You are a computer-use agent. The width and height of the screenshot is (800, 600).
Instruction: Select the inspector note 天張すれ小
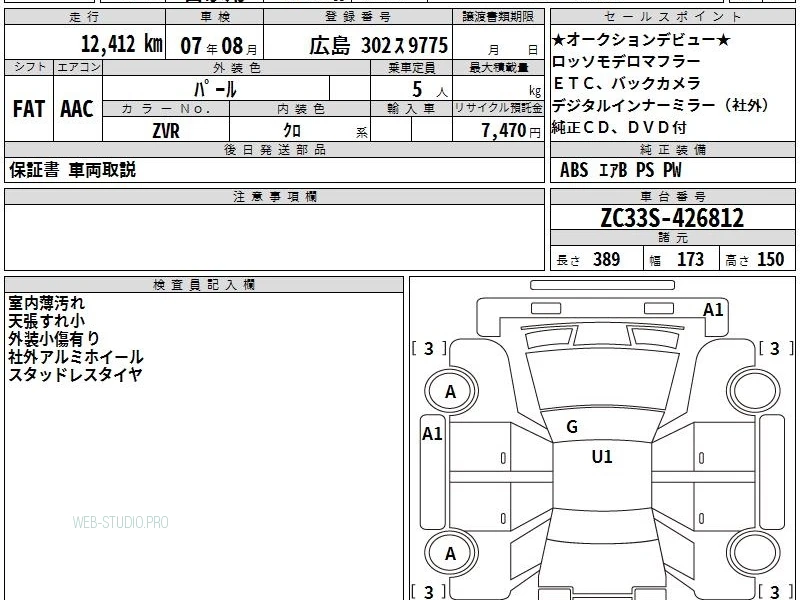46,321
